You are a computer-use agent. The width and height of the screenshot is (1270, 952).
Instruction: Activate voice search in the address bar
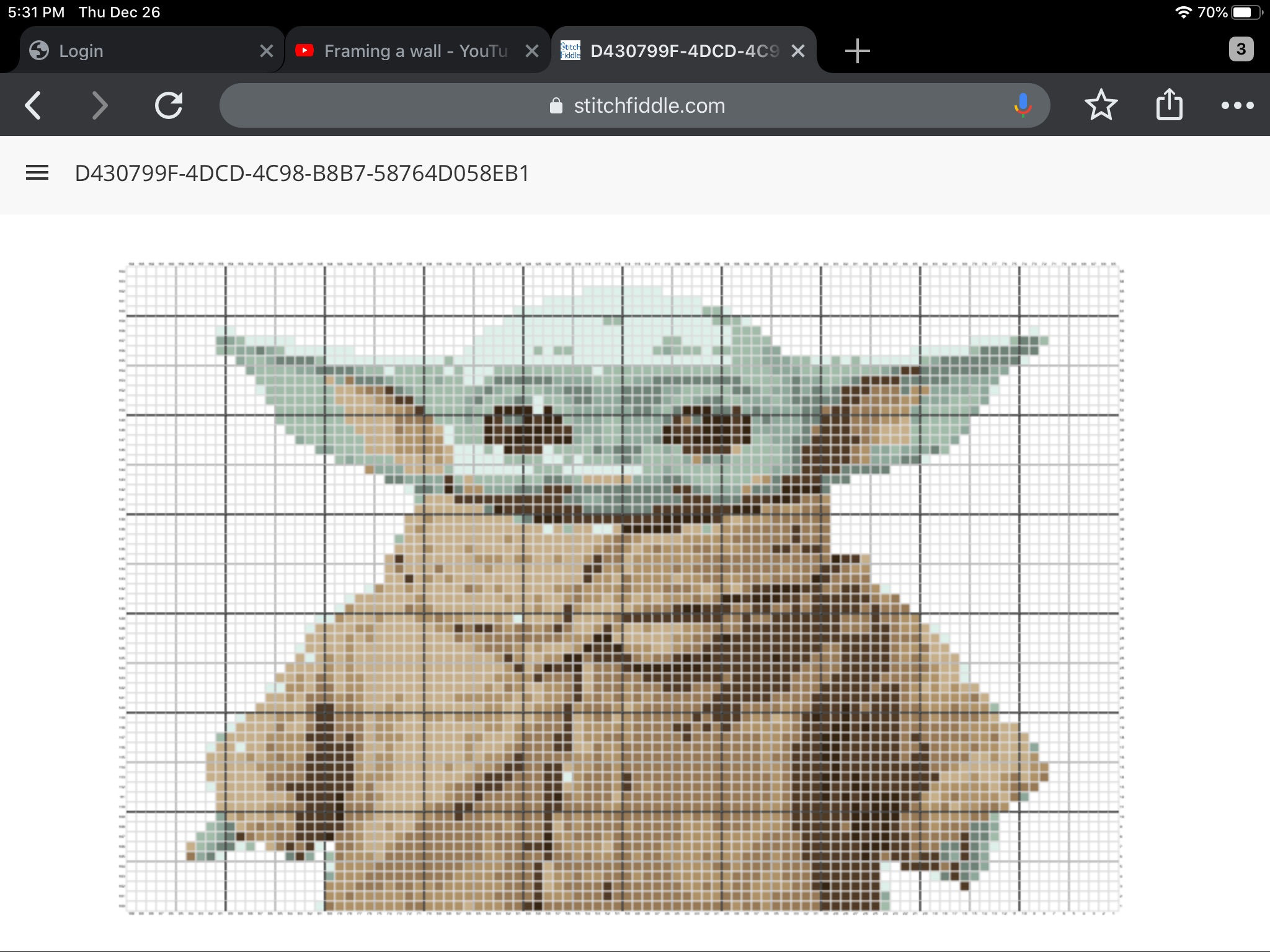coord(1021,105)
